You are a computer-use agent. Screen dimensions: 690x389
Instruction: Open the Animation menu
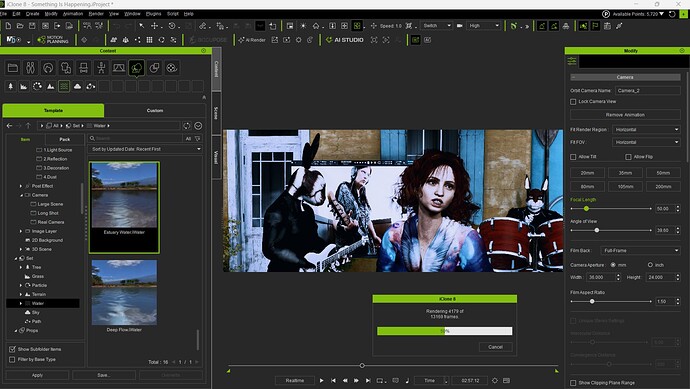click(x=73, y=14)
